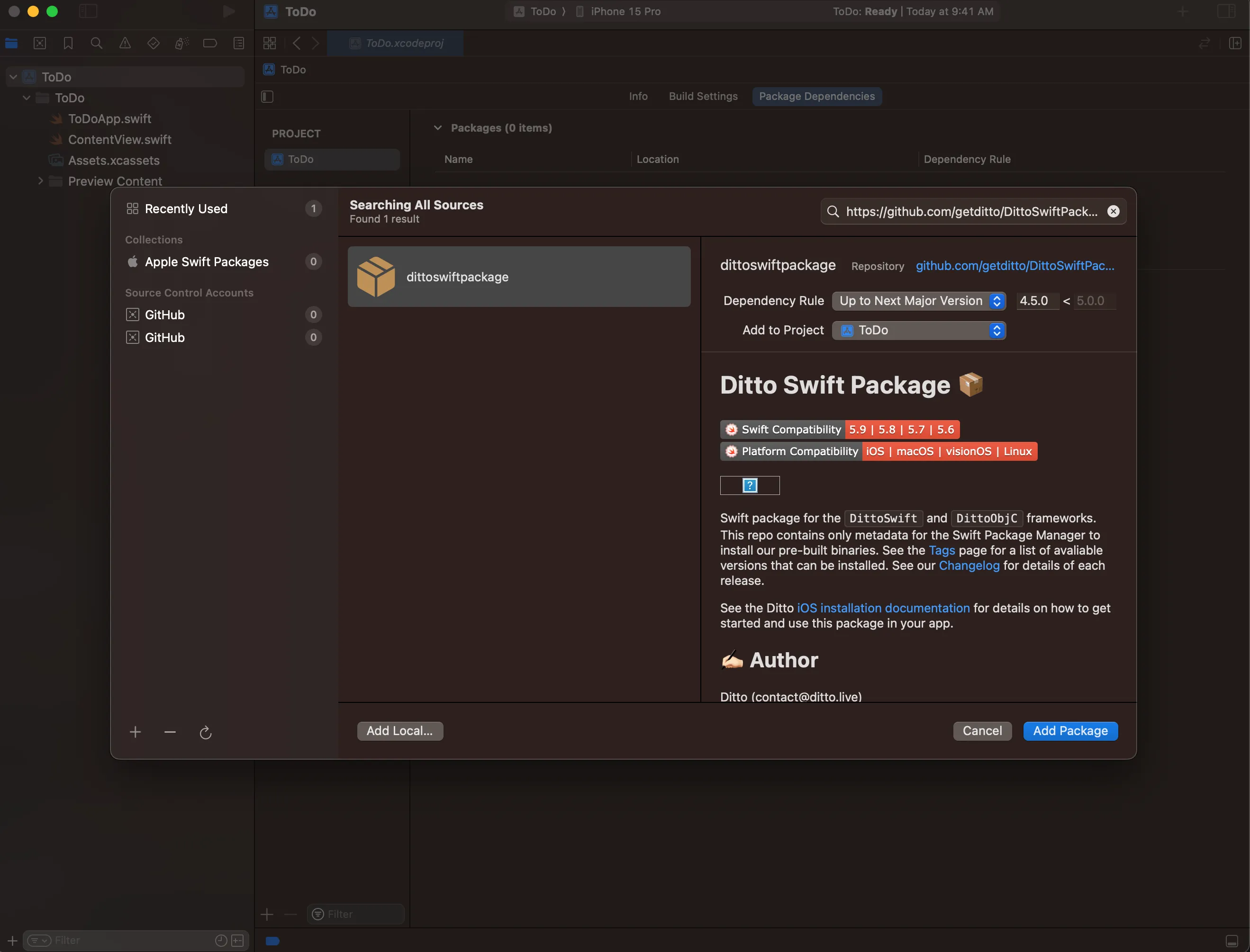Go back with the left chevron
The image size is (1250, 952).
(x=297, y=43)
